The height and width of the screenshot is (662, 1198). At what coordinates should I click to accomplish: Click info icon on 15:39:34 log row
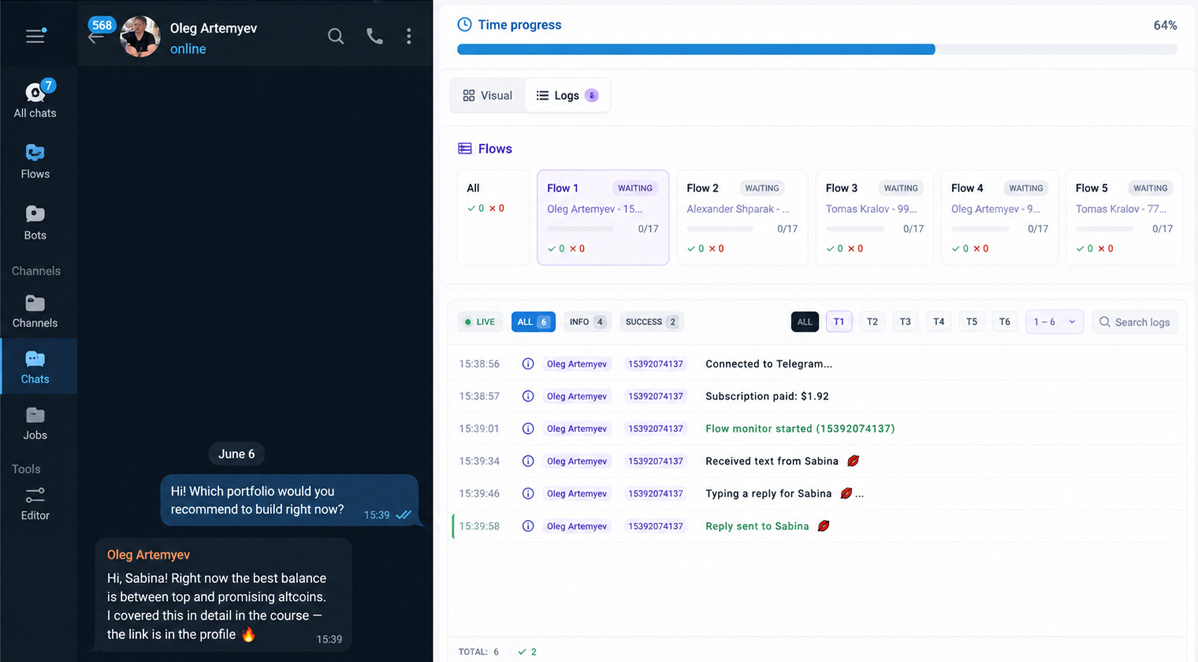(528, 461)
